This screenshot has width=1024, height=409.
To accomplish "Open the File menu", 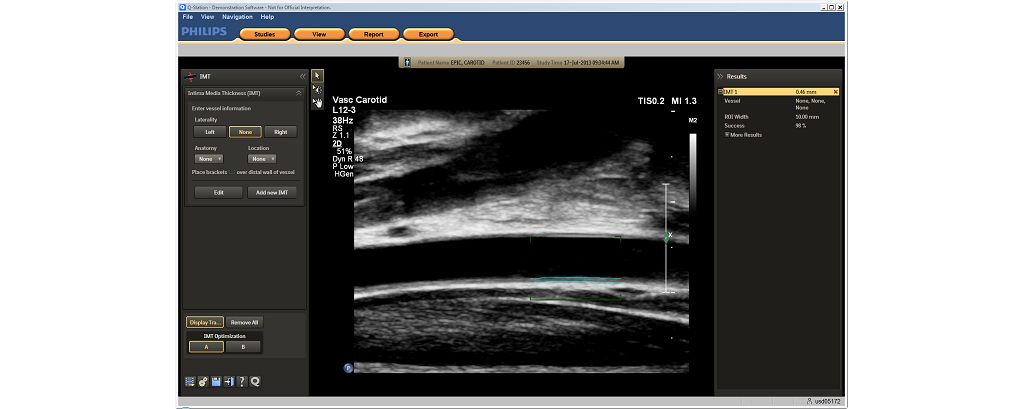I will (188, 17).
